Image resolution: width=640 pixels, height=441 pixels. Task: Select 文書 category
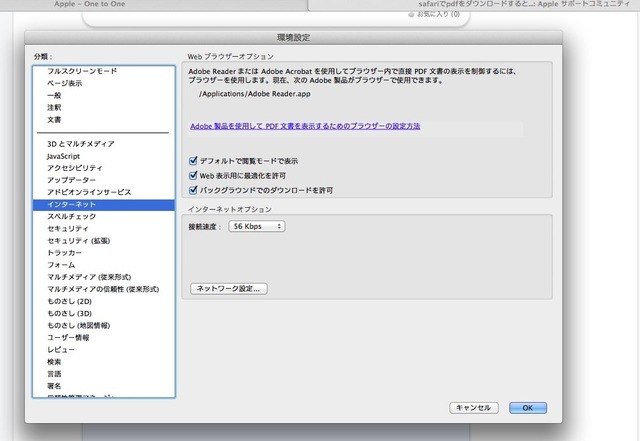104,120
